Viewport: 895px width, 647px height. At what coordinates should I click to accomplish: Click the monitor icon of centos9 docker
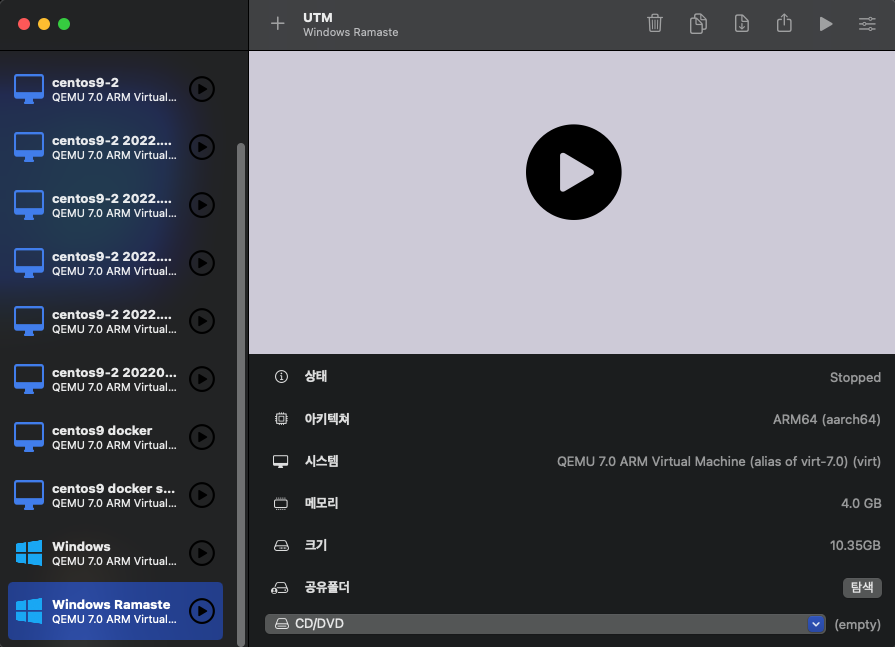[29, 437]
